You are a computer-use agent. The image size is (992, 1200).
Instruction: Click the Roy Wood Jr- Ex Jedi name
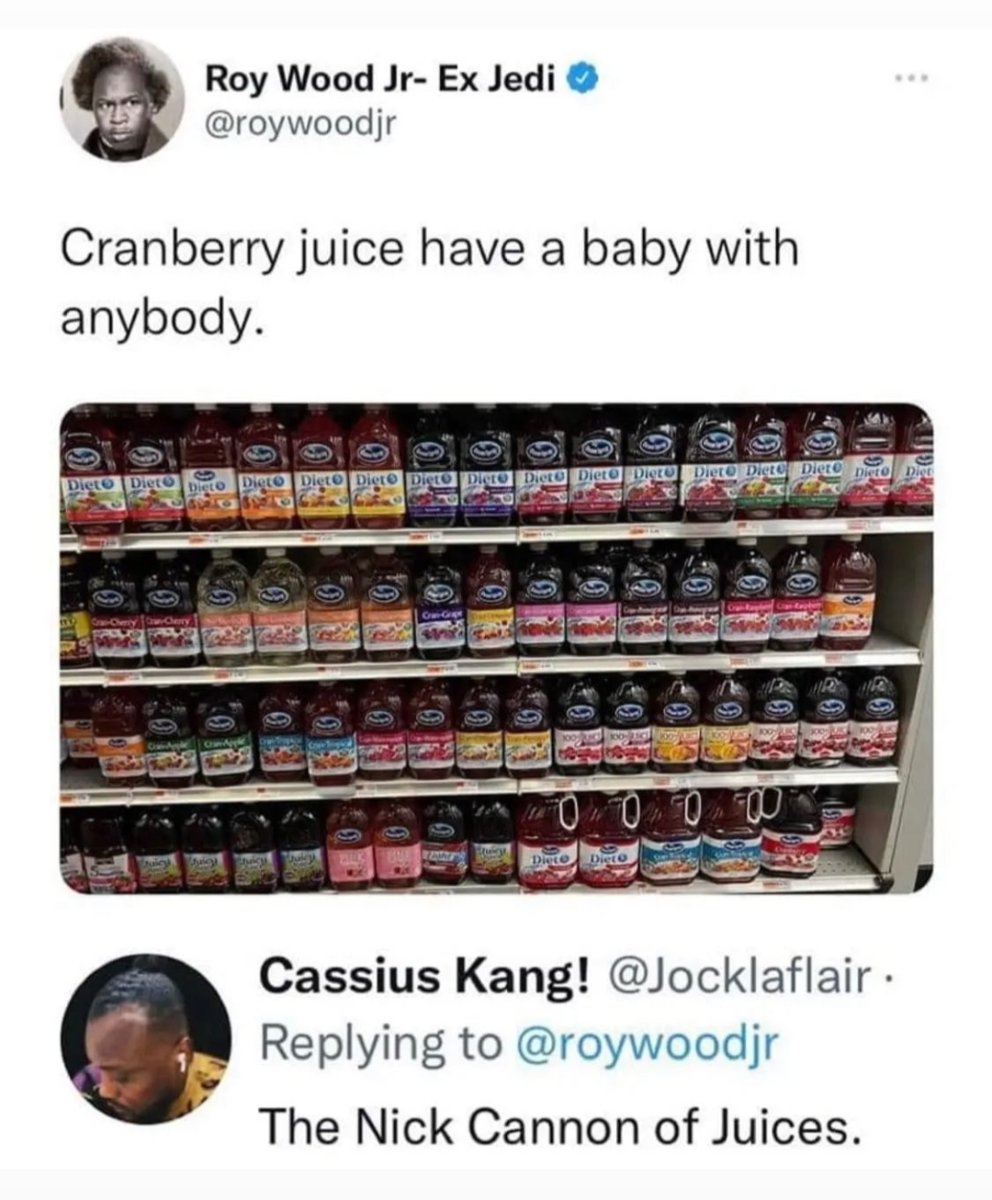pos(381,78)
